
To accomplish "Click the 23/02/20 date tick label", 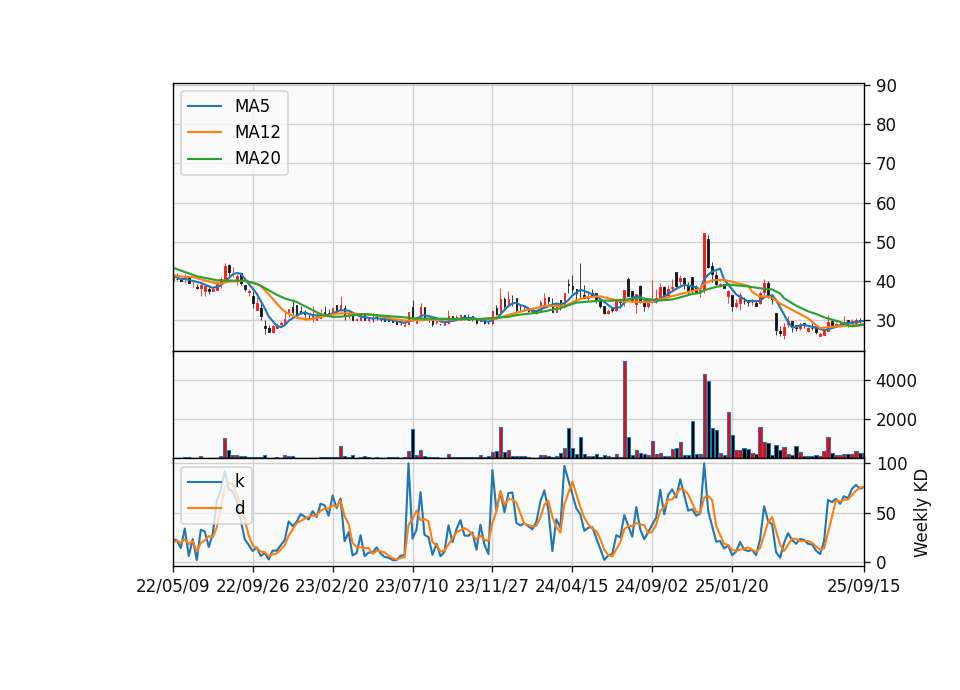I will (x=332, y=586).
